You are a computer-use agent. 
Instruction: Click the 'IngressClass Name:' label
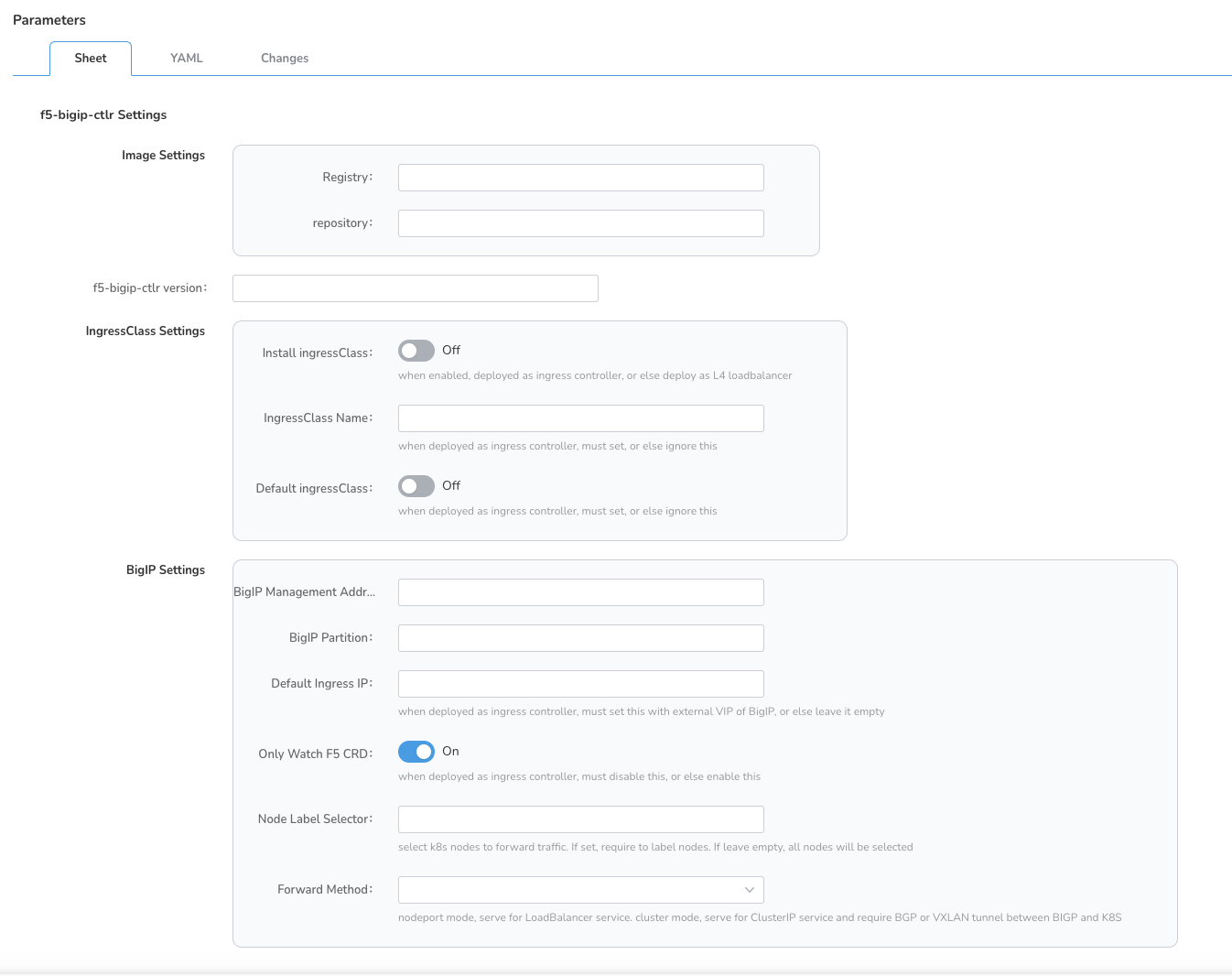[319, 418]
